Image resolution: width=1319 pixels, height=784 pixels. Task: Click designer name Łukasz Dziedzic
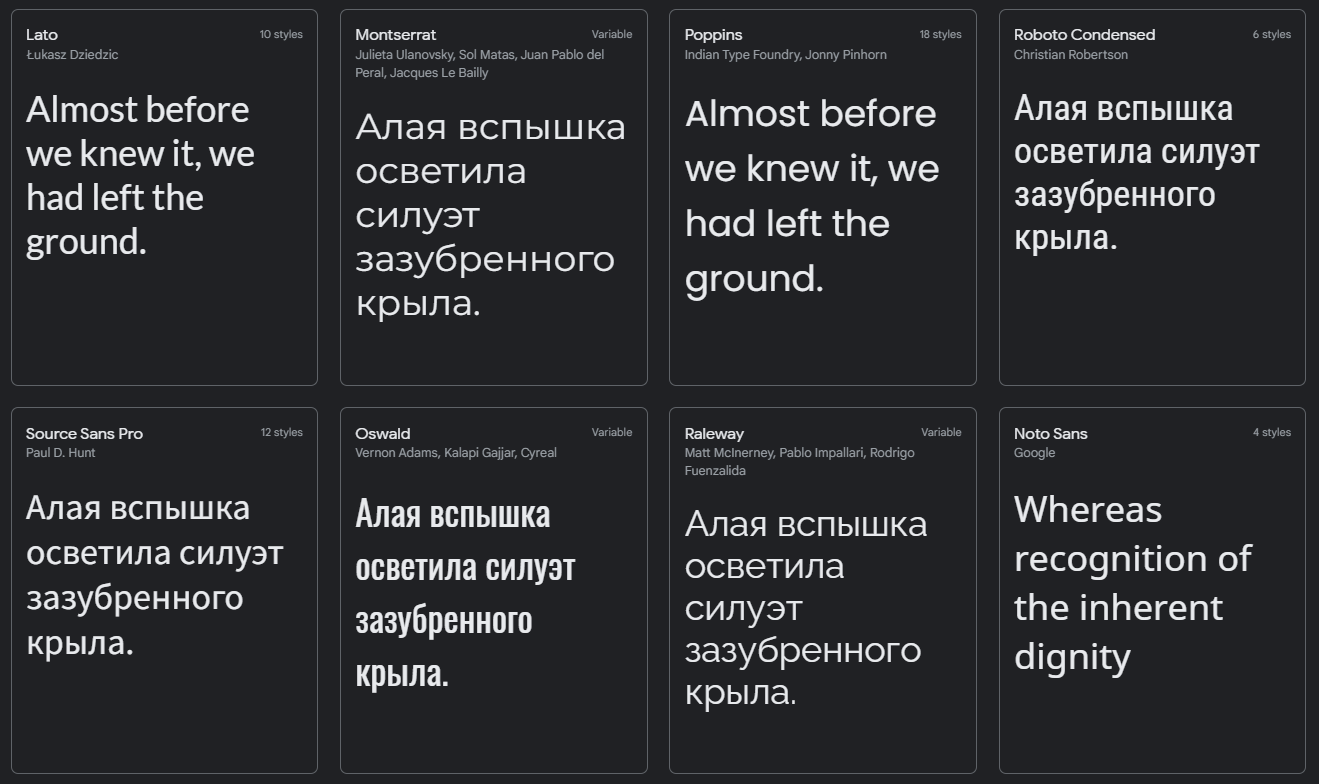pos(72,55)
